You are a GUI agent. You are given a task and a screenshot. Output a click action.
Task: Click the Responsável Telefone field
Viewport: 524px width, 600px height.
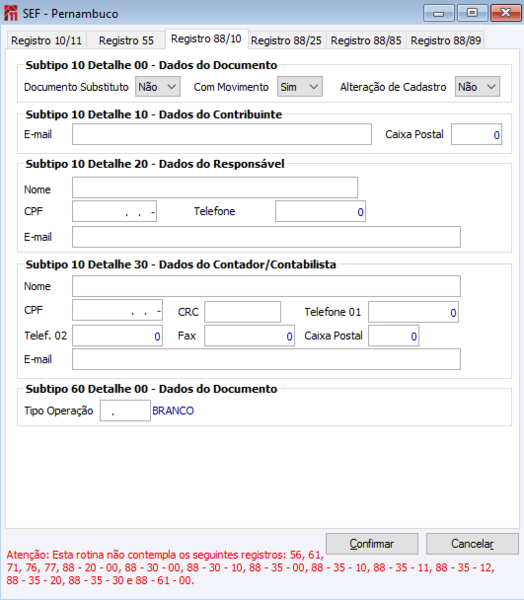(x=320, y=211)
